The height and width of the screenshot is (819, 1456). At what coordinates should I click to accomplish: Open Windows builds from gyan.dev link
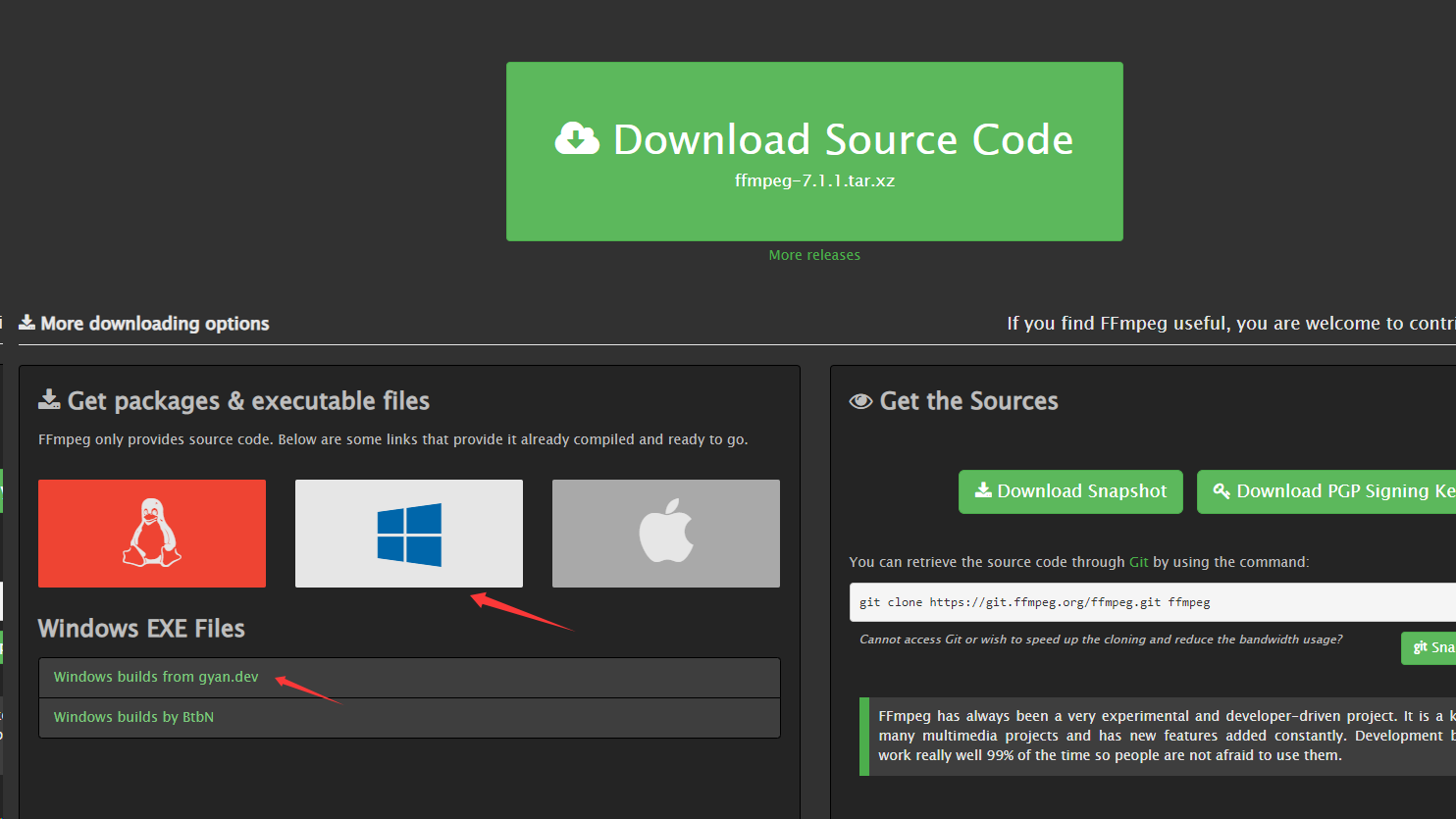[x=156, y=677]
